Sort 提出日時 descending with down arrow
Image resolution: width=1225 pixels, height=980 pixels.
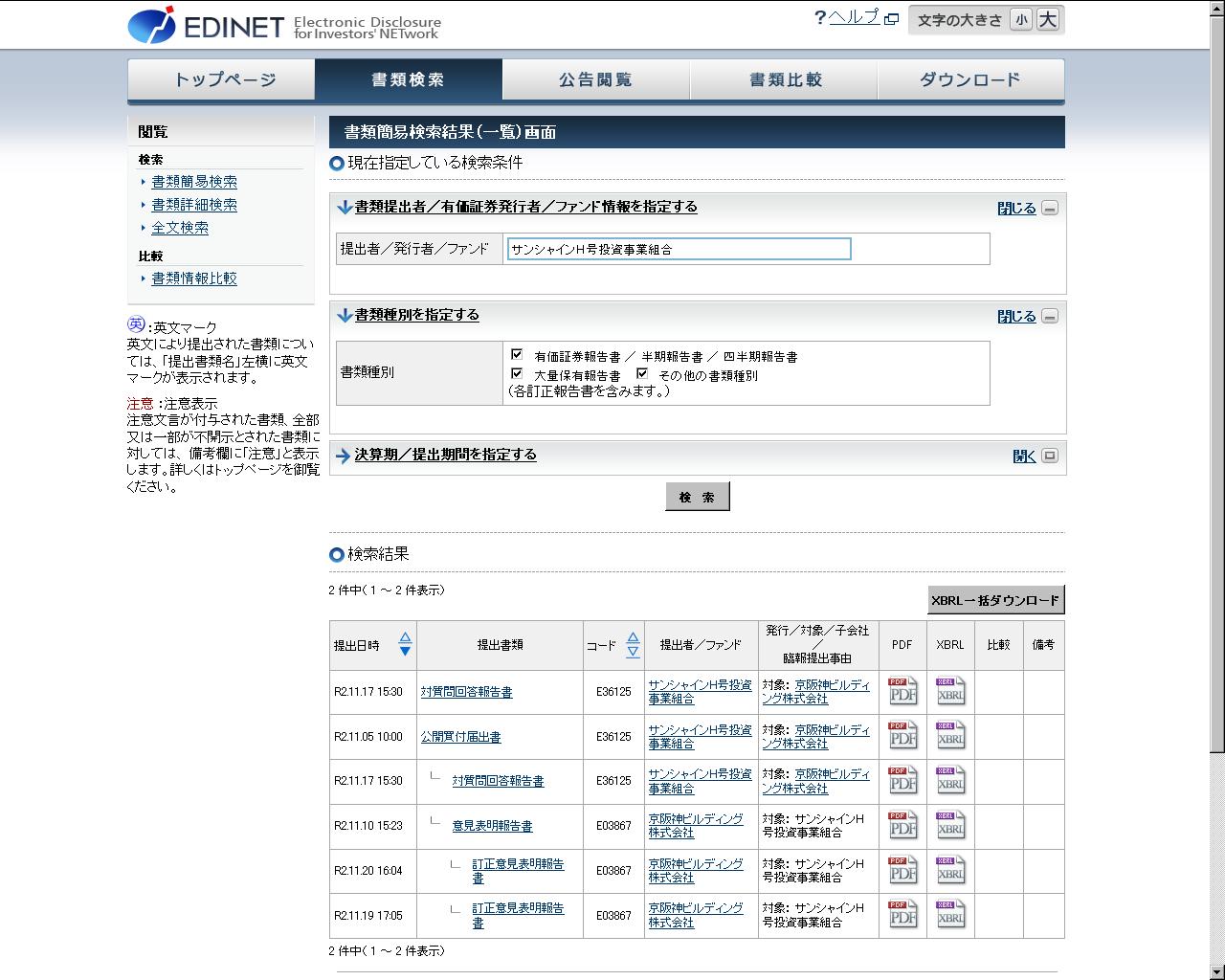point(405,651)
